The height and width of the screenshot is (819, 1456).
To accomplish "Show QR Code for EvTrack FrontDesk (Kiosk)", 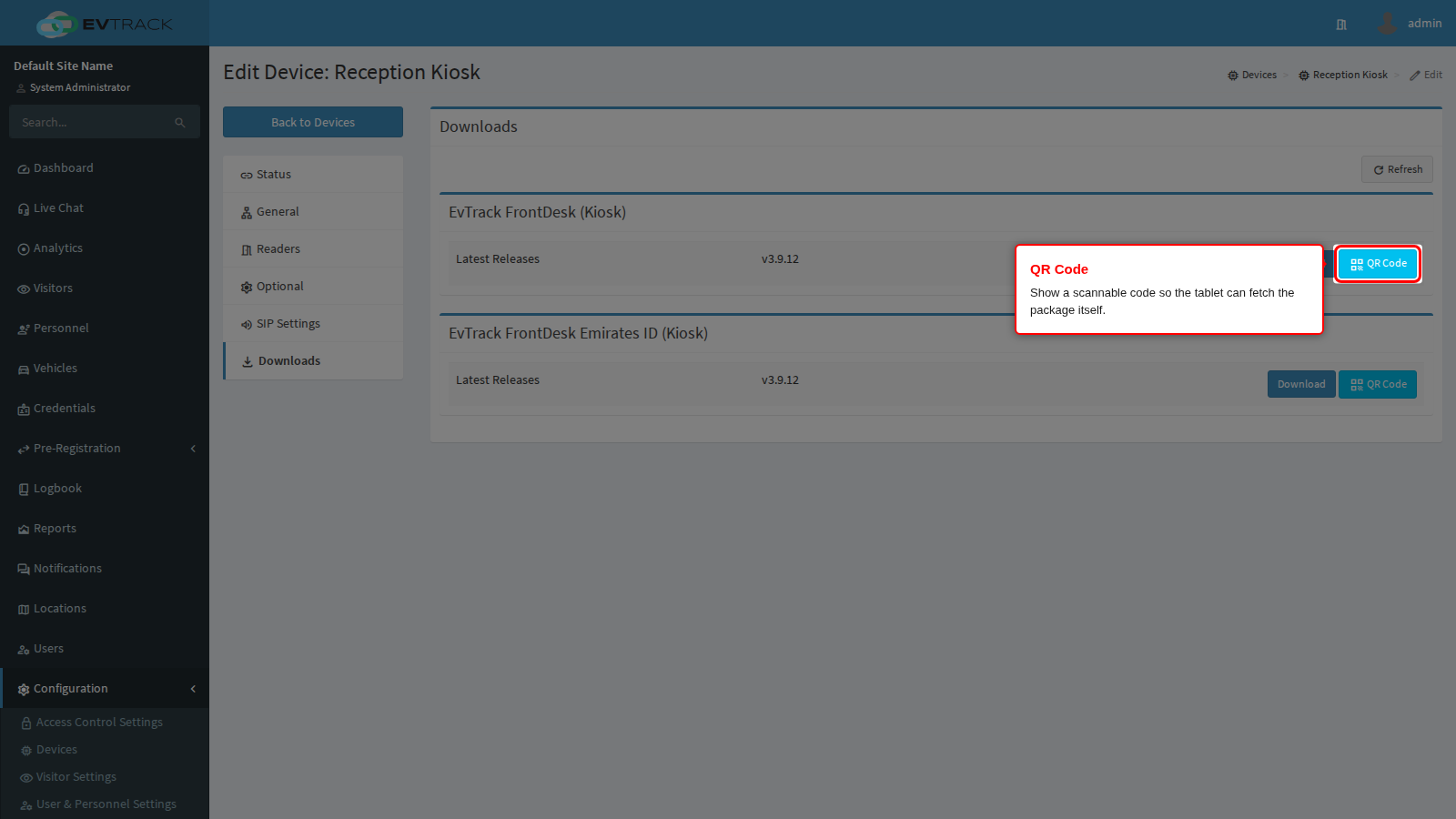I will pos(1378,264).
